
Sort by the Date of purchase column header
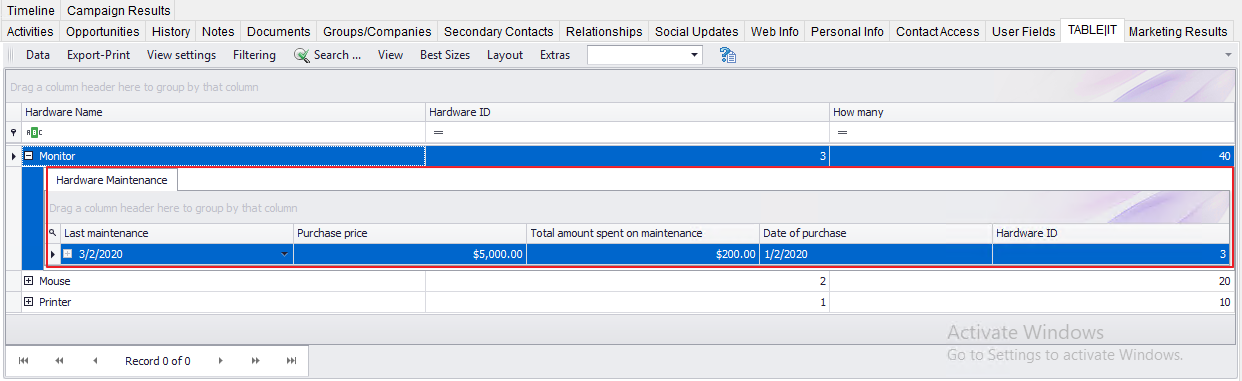876,233
